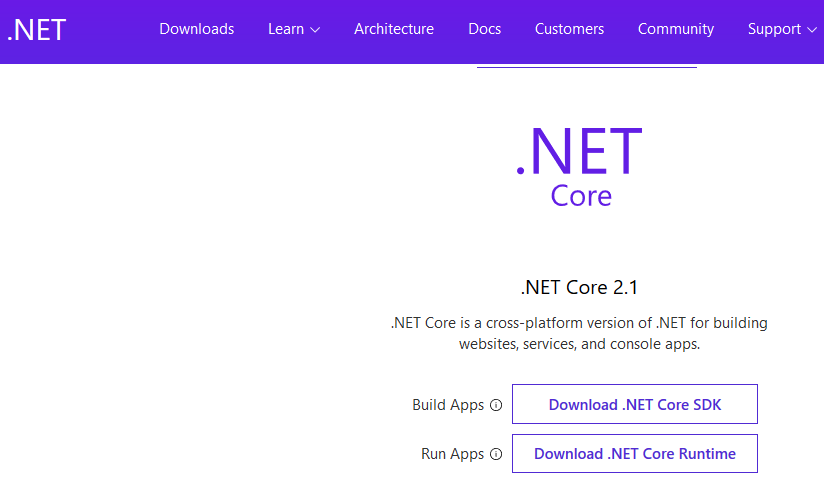Expand the Support dropdown menu
The height and width of the screenshot is (479, 824).
[782, 29]
